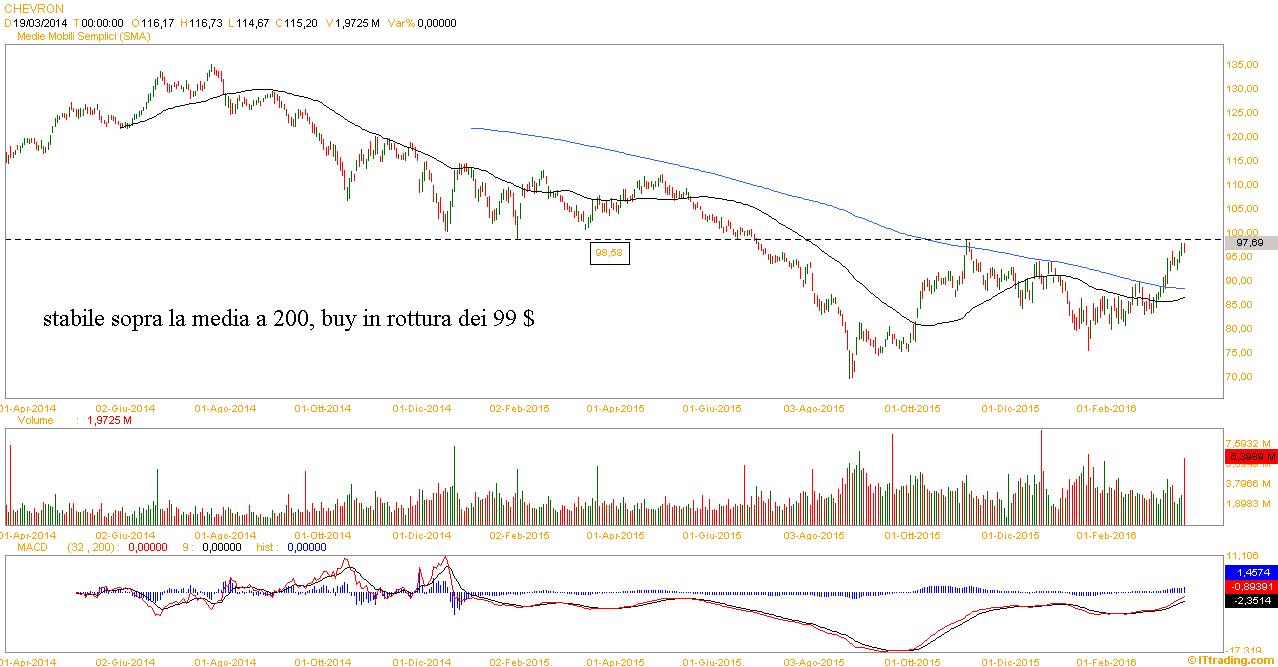Click the note 'stabile sopra la media a 200'
The image size is (1278, 667).
pos(176,320)
